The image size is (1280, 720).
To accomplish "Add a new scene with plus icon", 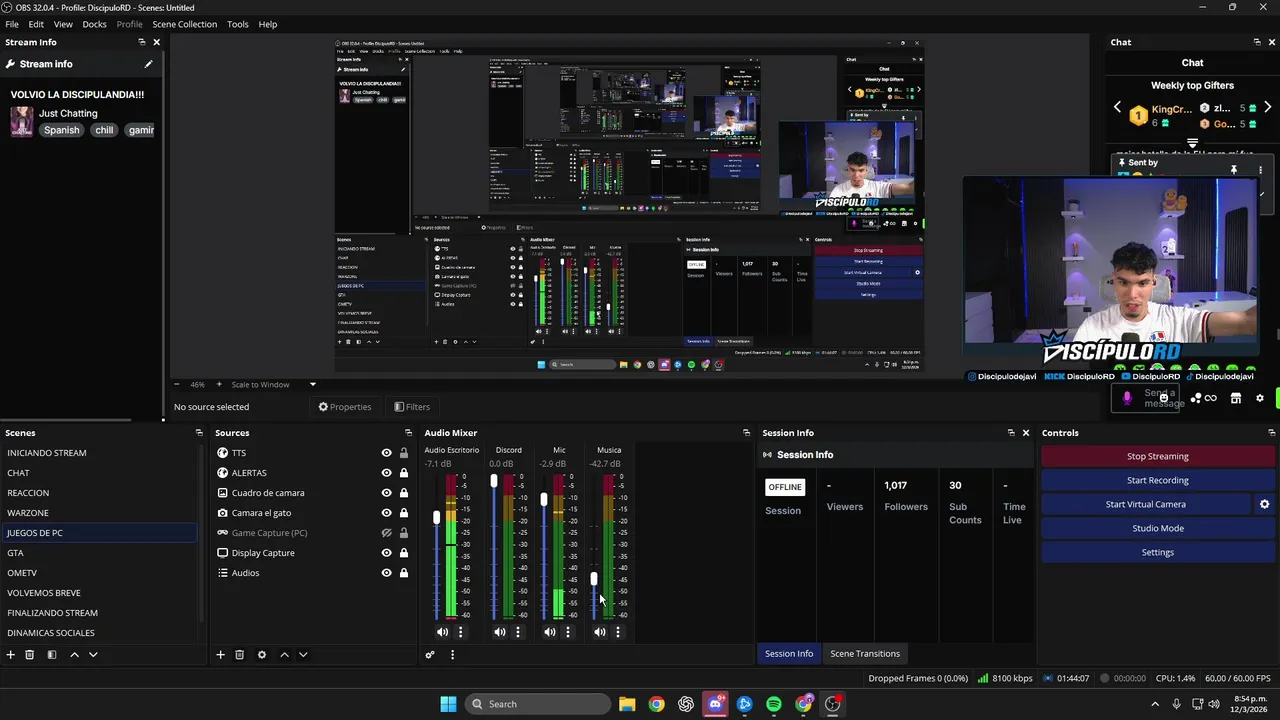I will click(x=11, y=655).
